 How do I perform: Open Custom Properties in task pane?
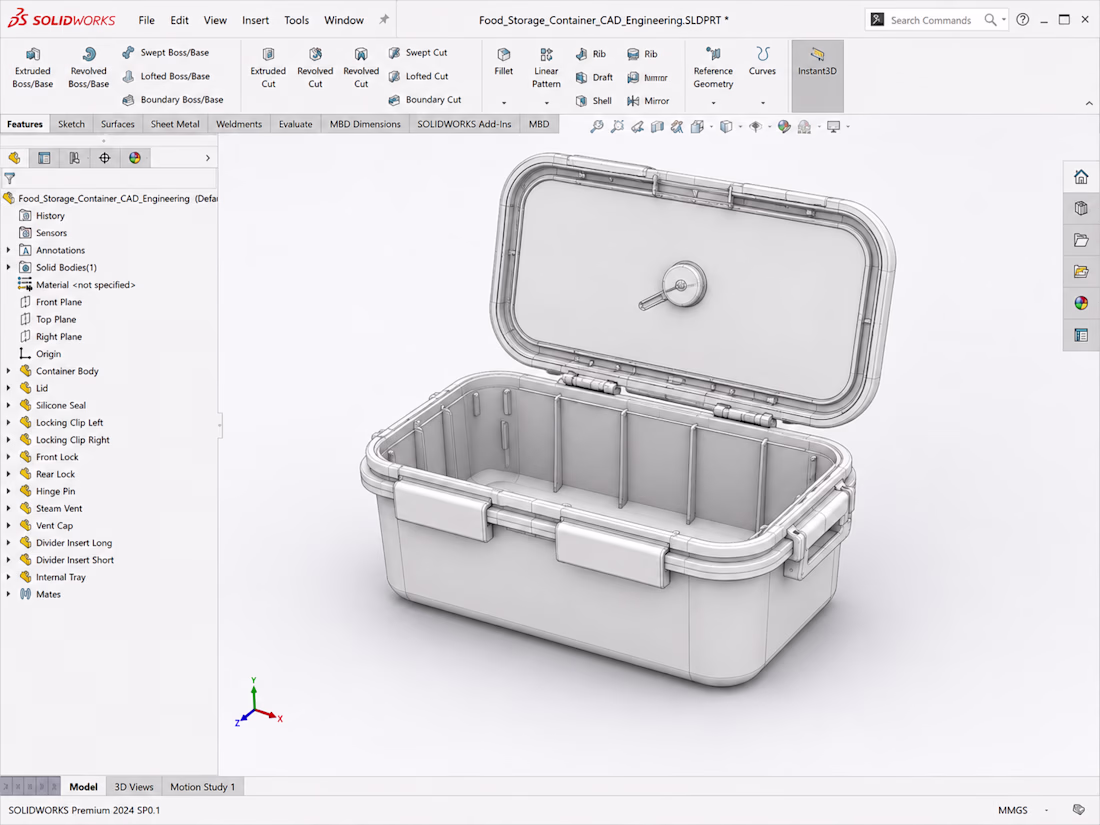1081,335
